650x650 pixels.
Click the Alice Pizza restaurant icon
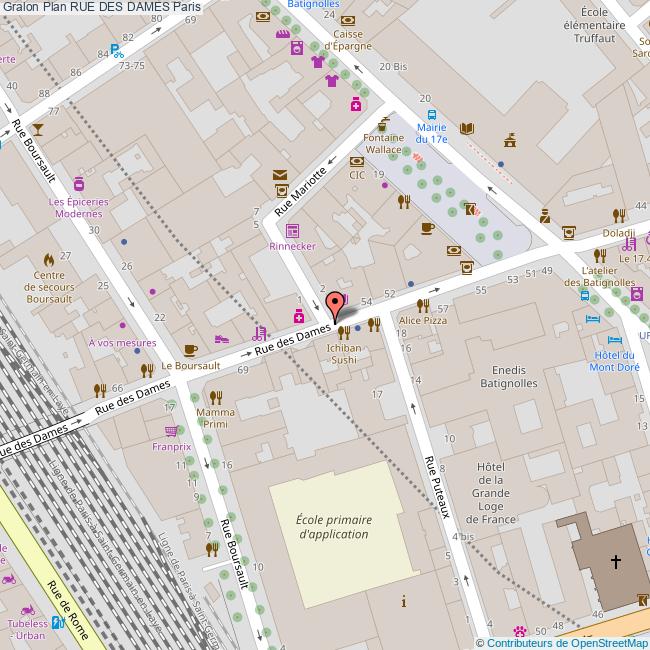(424, 304)
